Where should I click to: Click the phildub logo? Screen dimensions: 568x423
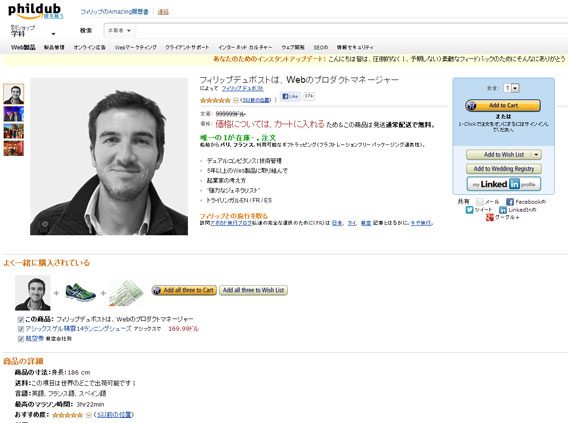pos(35,11)
